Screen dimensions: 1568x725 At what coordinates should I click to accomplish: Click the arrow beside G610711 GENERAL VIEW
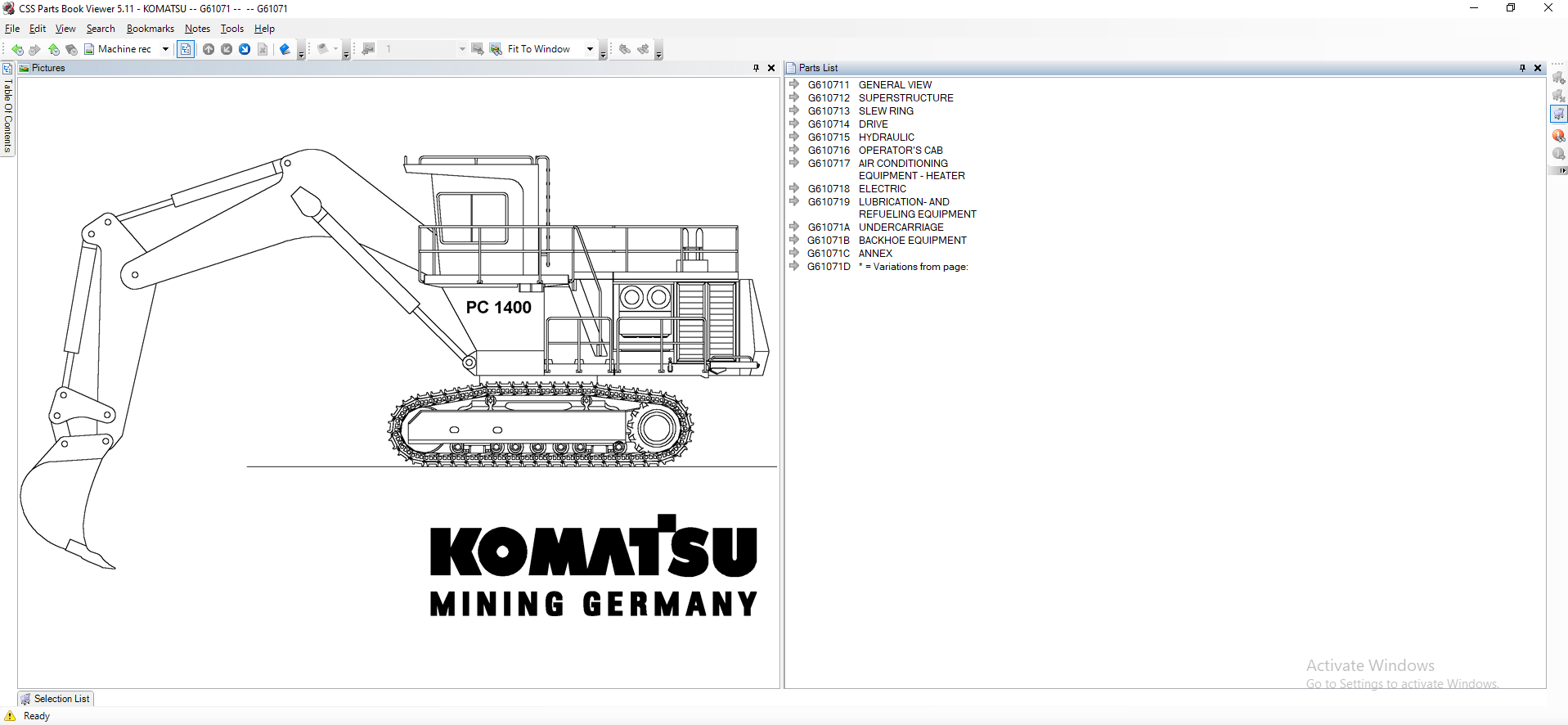tap(793, 84)
